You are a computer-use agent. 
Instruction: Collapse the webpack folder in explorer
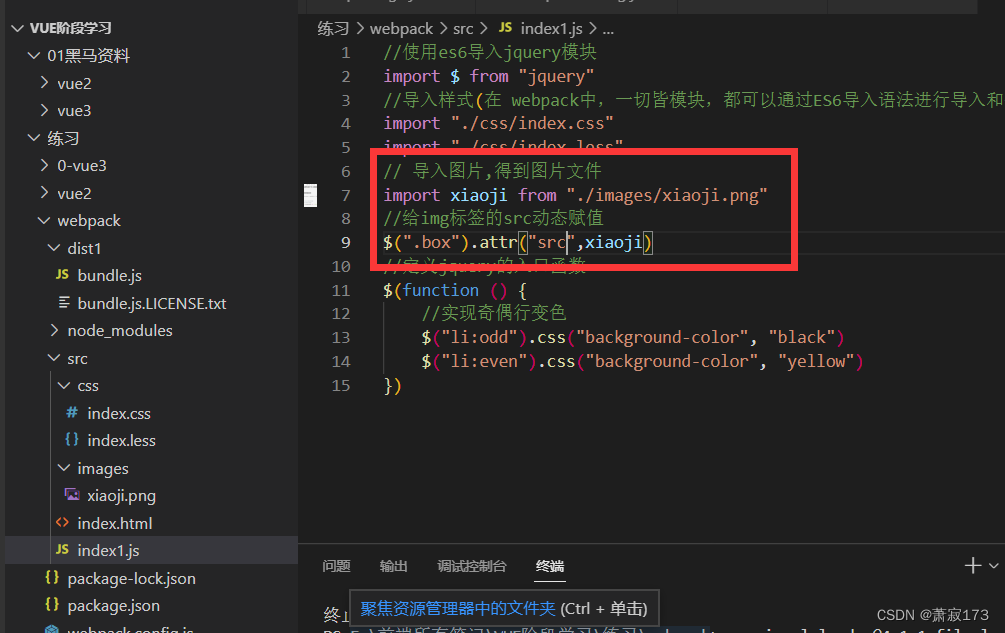tap(44, 221)
